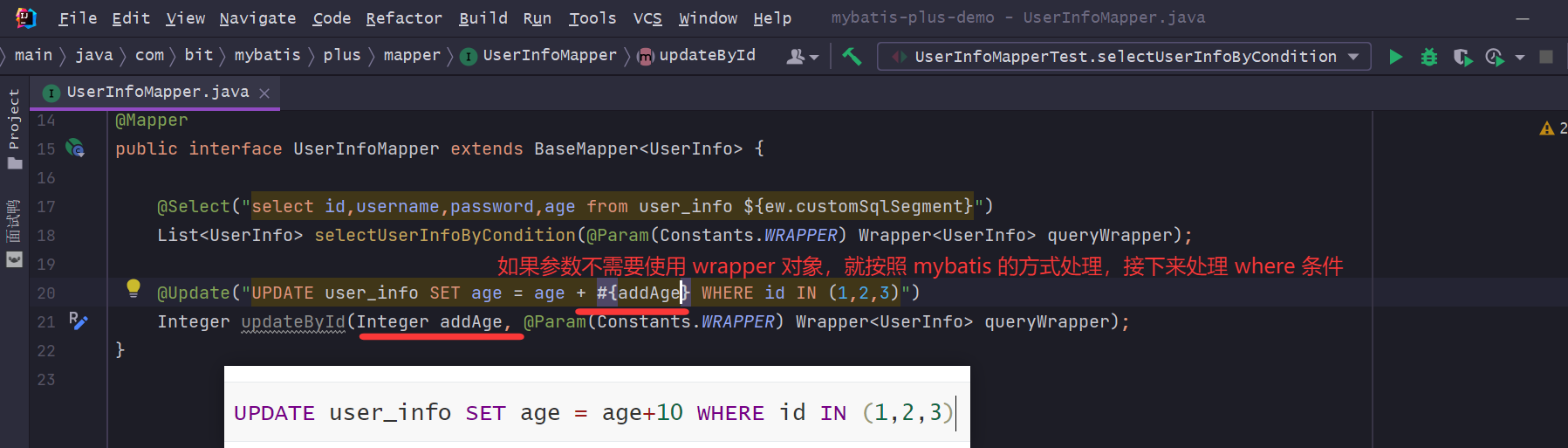Click the IntelliJ IDEA logo icon
Screen dimensions: 1568x448
tap(26, 17)
